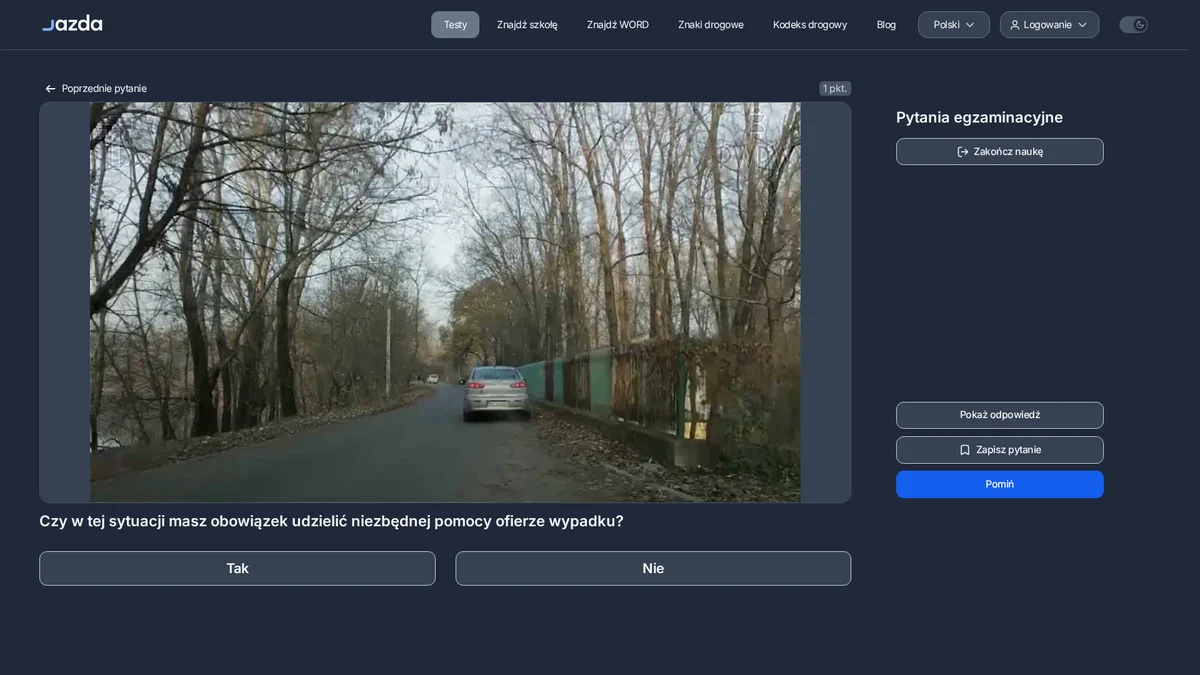The height and width of the screenshot is (675, 1200).
Task: Click the left arrow back icon
Action: (x=50, y=89)
